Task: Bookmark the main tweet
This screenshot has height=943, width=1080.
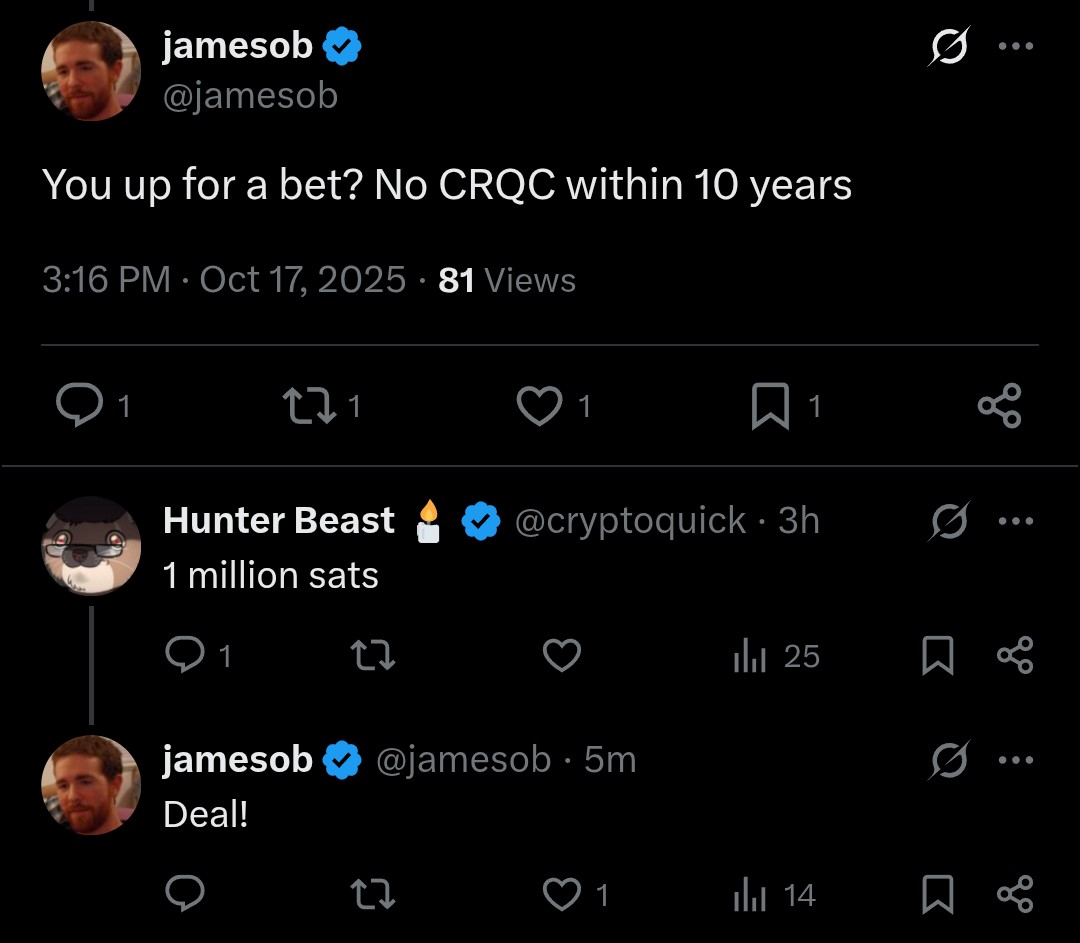Action: click(769, 405)
